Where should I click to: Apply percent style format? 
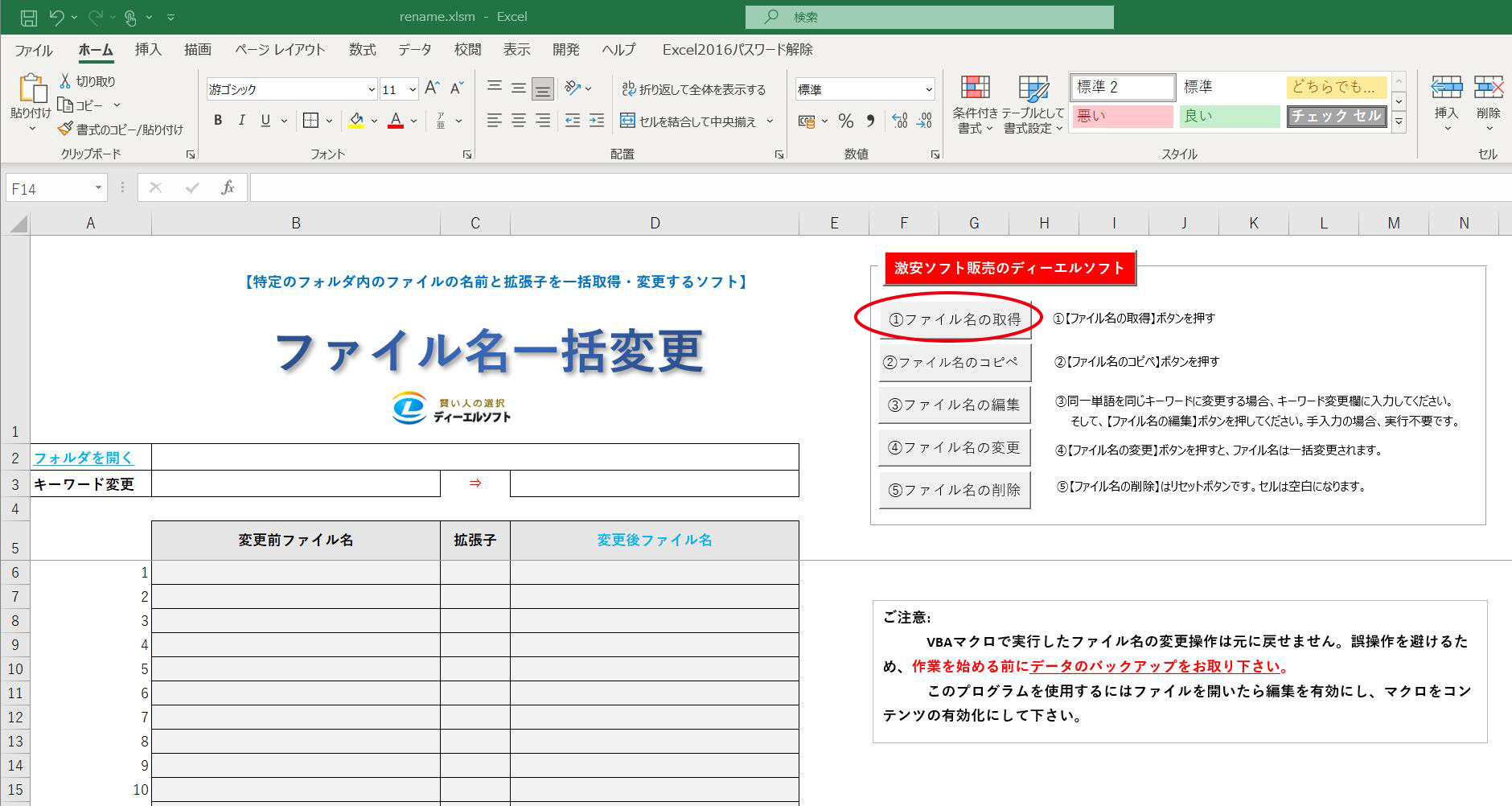click(845, 121)
